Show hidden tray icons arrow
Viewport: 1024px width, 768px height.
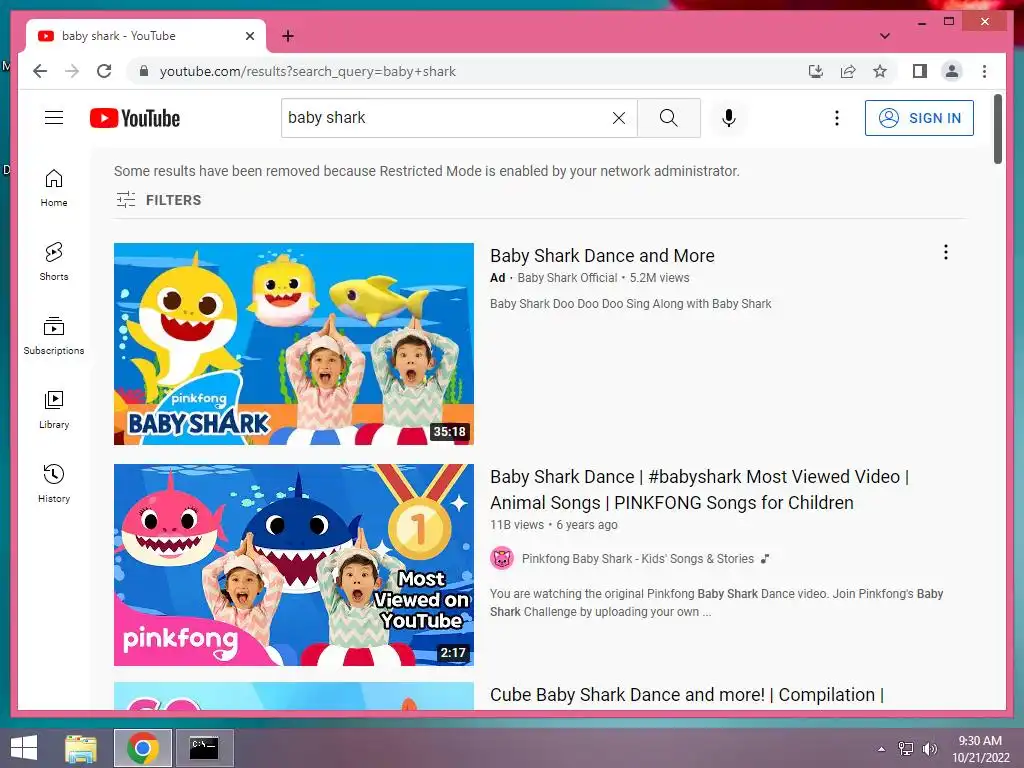(x=881, y=749)
